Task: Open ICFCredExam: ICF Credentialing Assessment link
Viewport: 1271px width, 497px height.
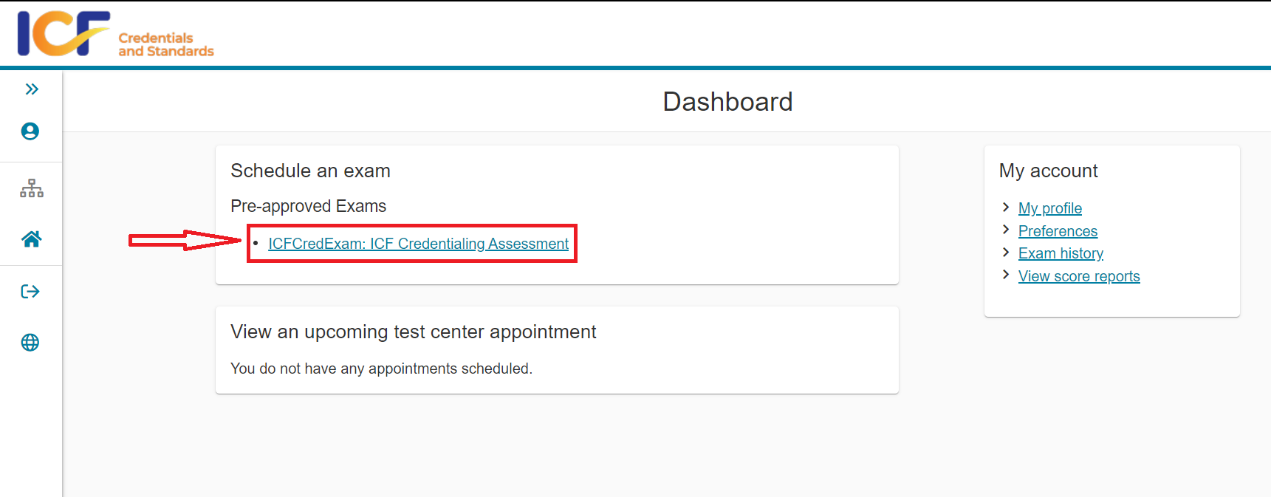Action: click(418, 244)
